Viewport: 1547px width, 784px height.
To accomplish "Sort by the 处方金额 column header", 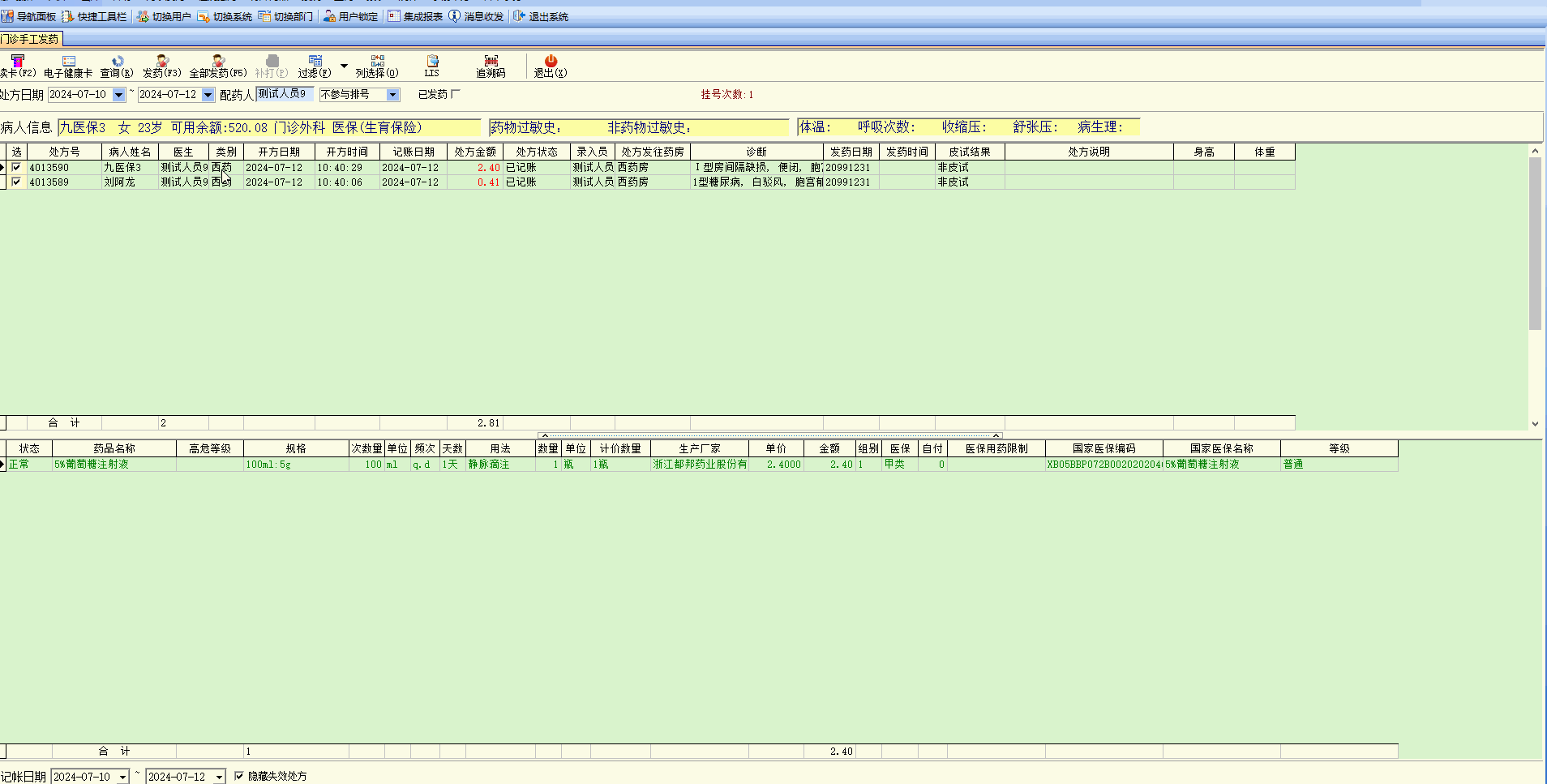I will [x=475, y=152].
